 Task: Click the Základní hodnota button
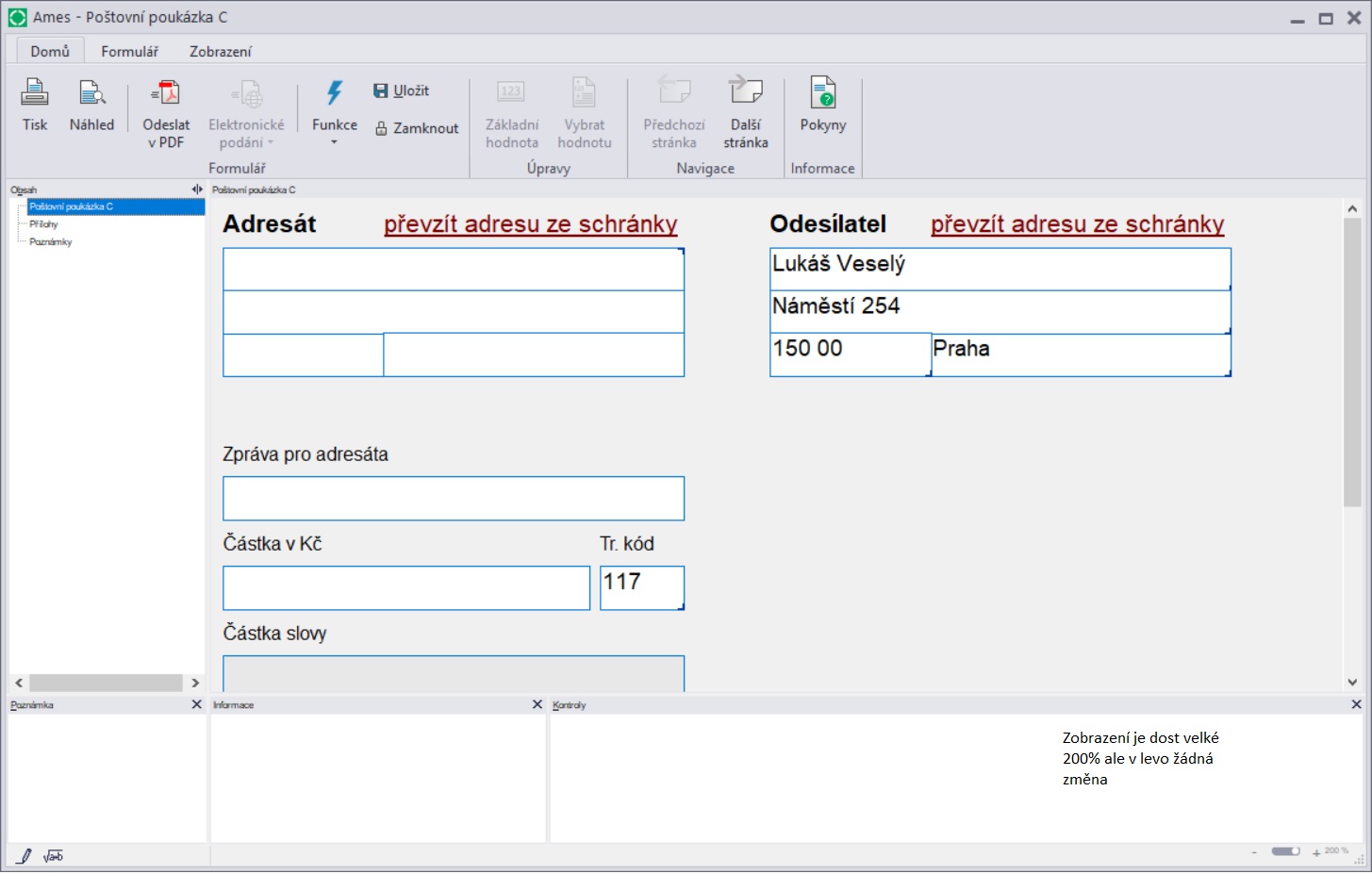pos(512,113)
